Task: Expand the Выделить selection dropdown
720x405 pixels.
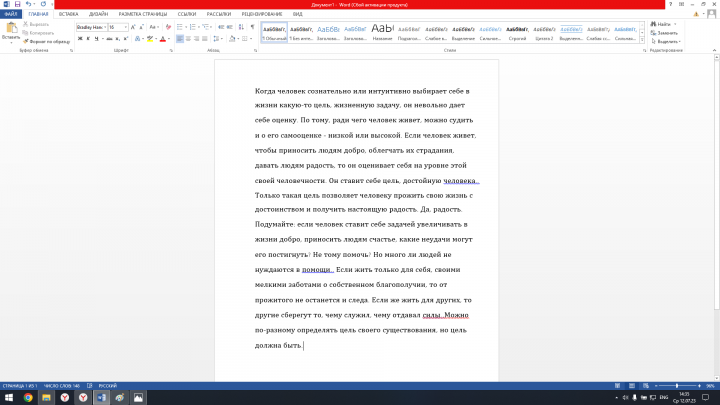Action: [668, 41]
